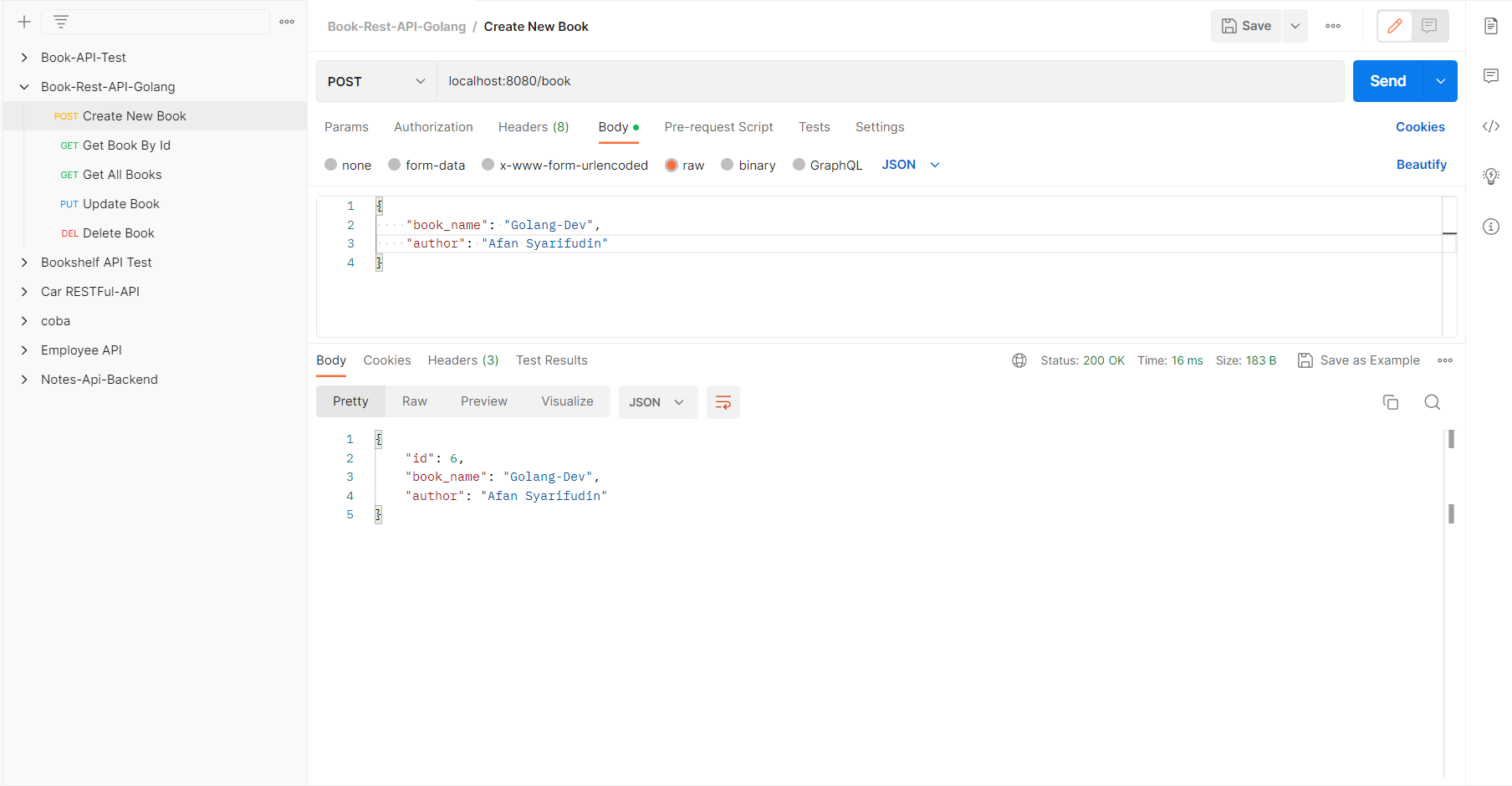The image size is (1512, 786).
Task: Switch to edit mode pencil icon
Action: [x=1395, y=26]
